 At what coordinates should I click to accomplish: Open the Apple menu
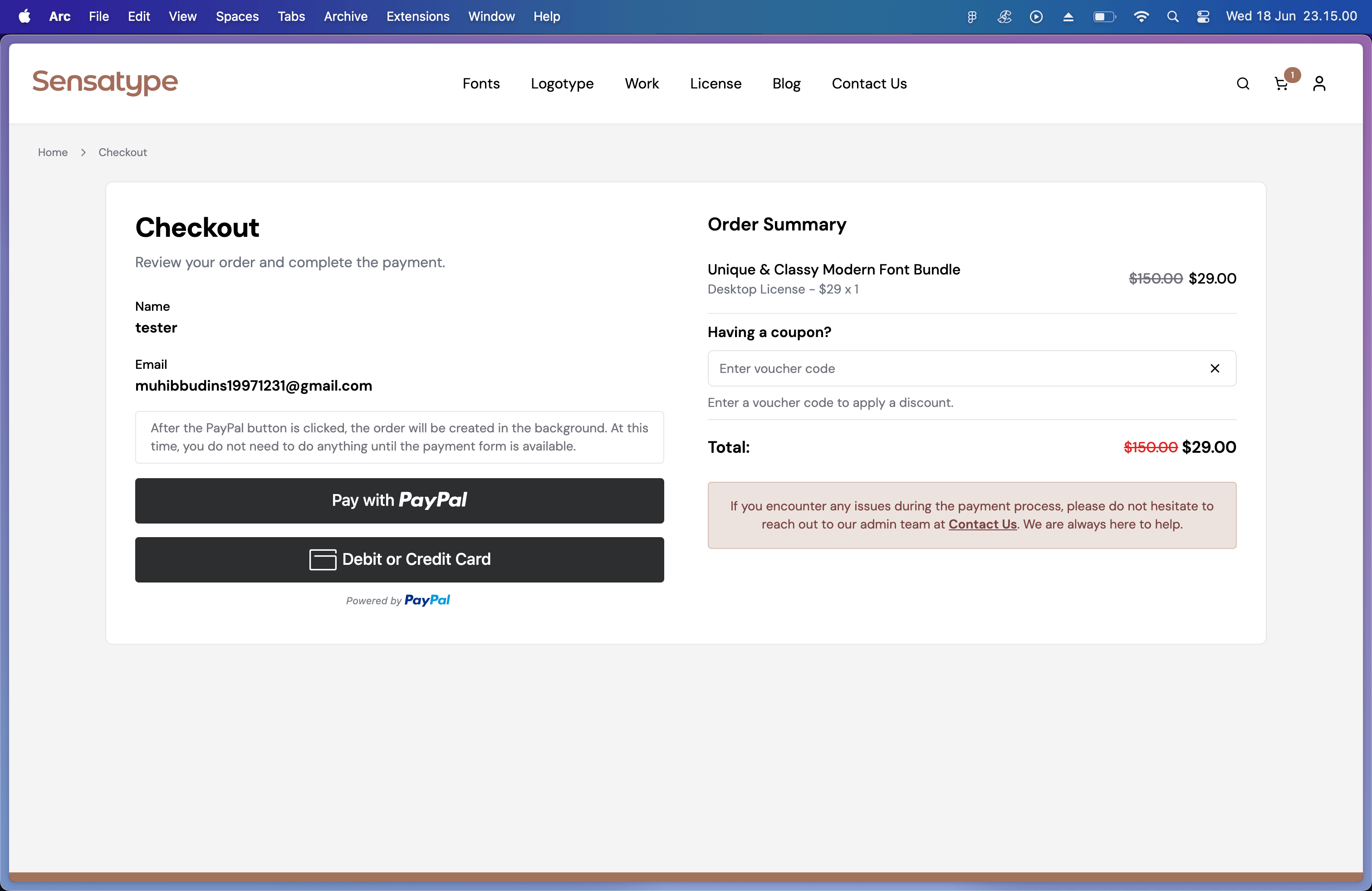pyautogui.click(x=24, y=17)
